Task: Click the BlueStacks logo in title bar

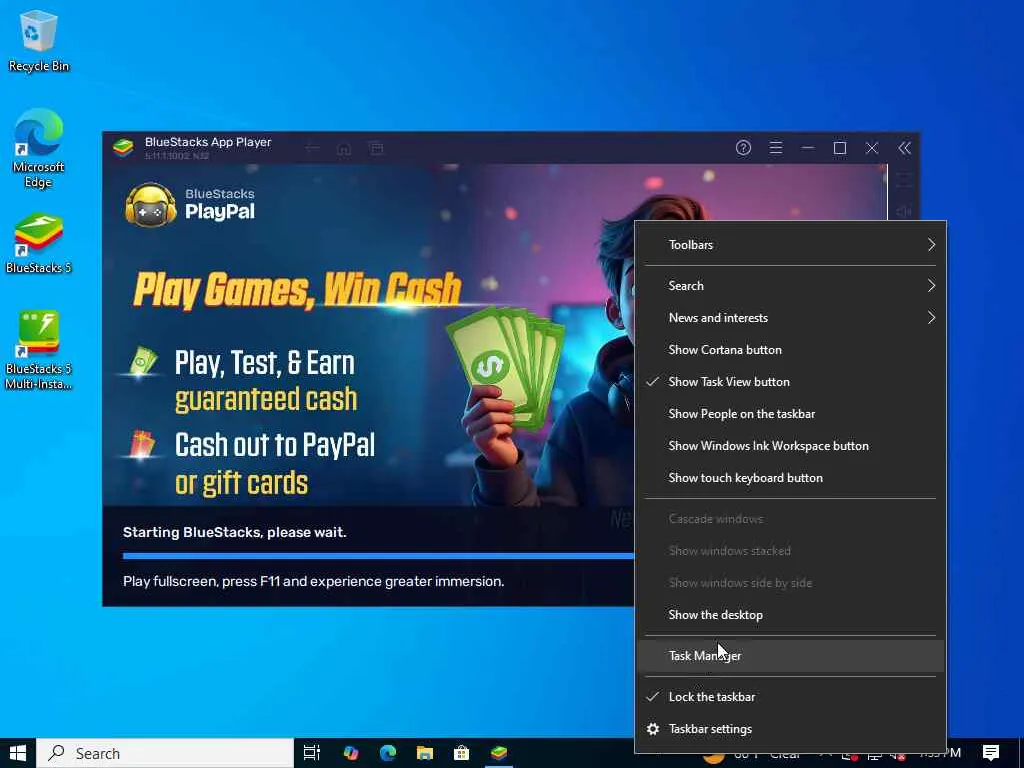Action: coord(123,148)
